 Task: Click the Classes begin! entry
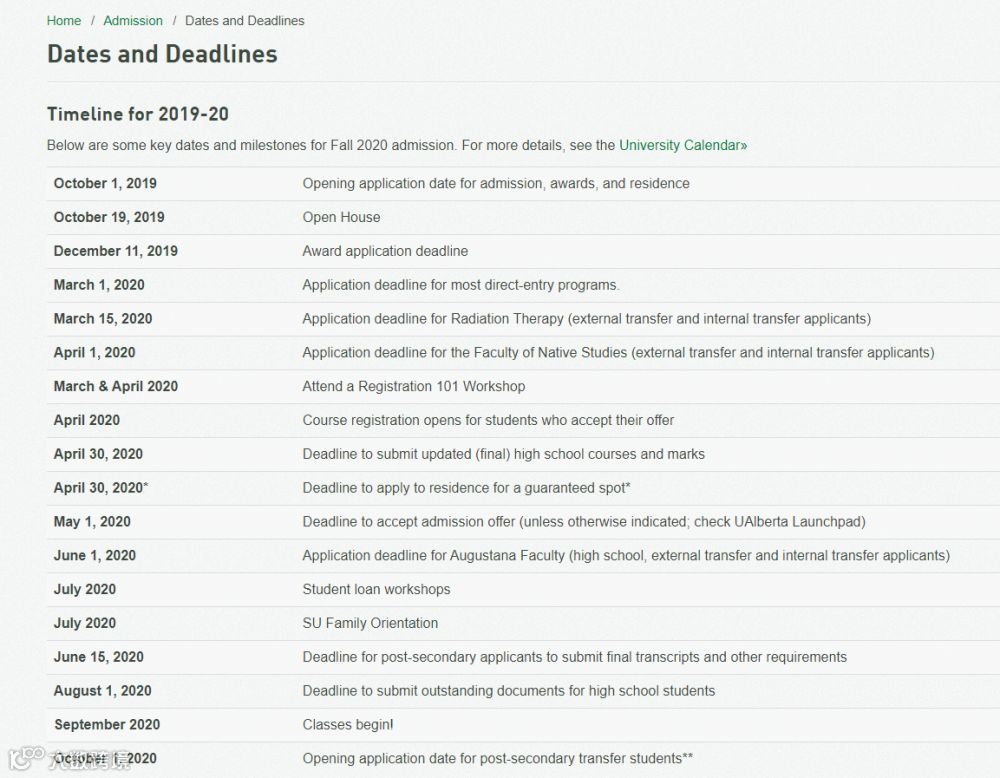coord(348,724)
